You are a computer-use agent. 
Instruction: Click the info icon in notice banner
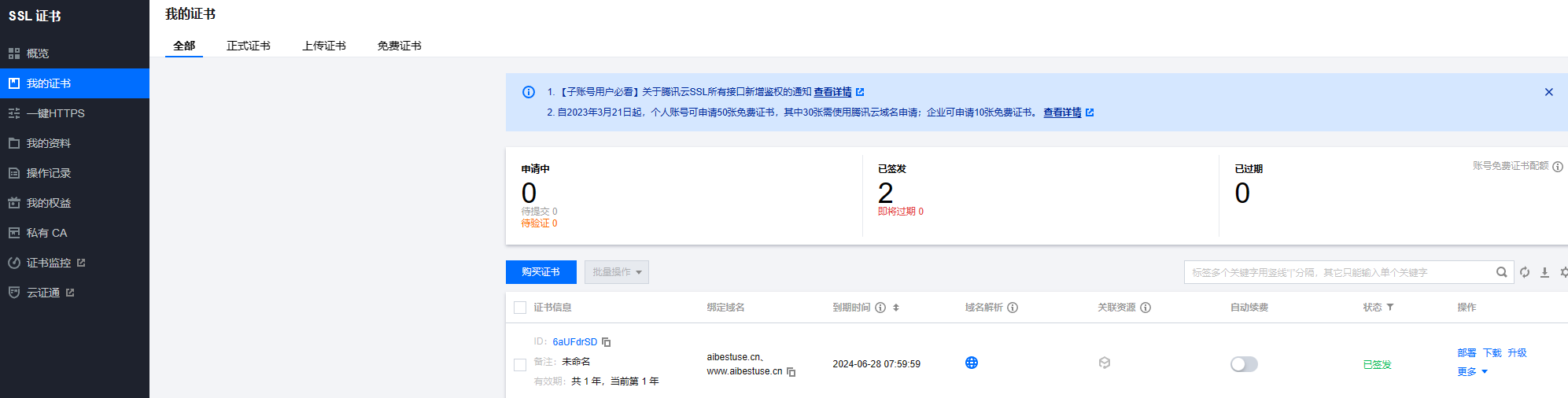pos(529,92)
